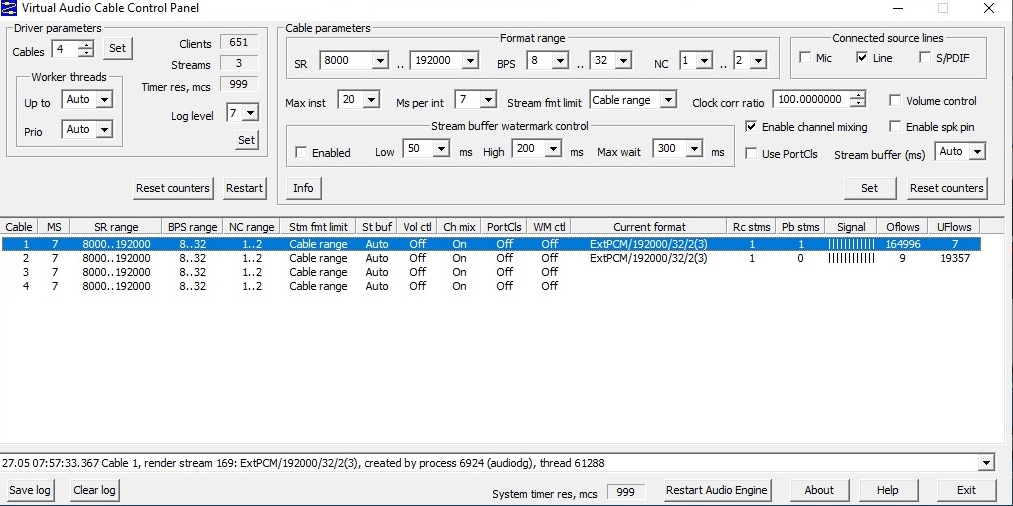Enable the Use PortCls checkbox
Image resolution: width=1013 pixels, height=506 pixels.
tap(751, 154)
